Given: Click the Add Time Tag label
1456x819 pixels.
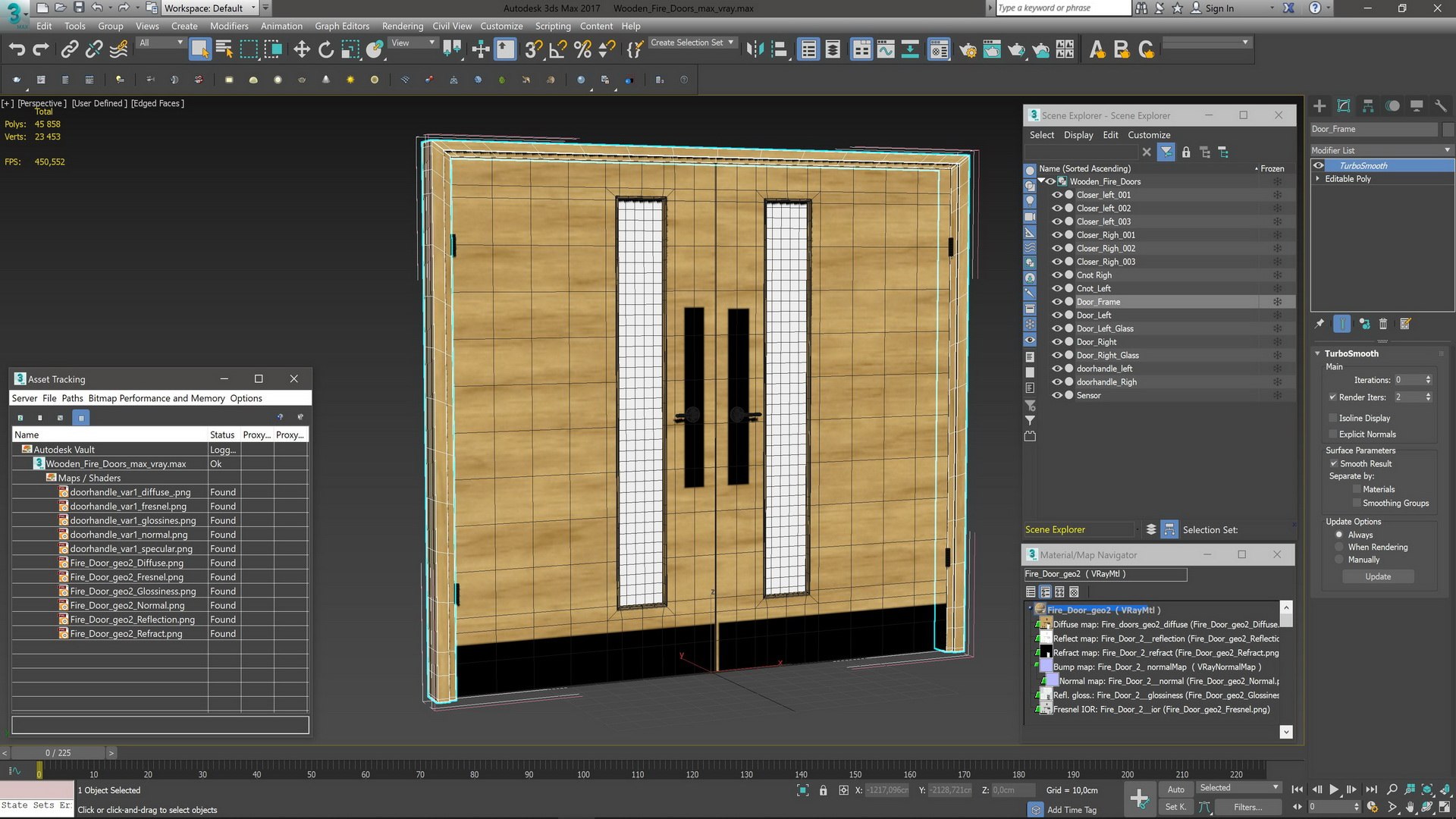Looking at the screenshot, I should 1072,810.
